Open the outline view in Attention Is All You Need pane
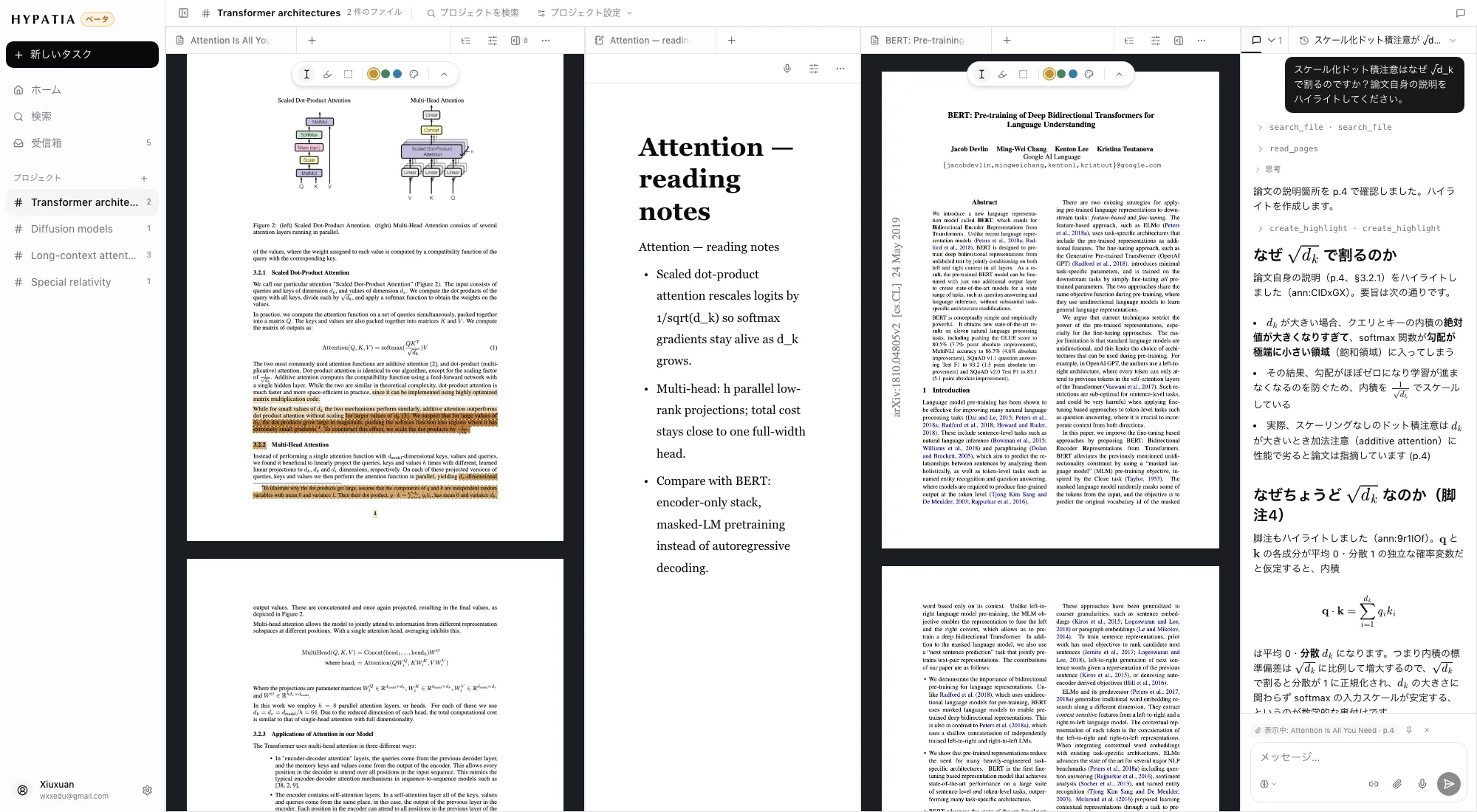The image size is (1477, 812). pyautogui.click(x=466, y=41)
